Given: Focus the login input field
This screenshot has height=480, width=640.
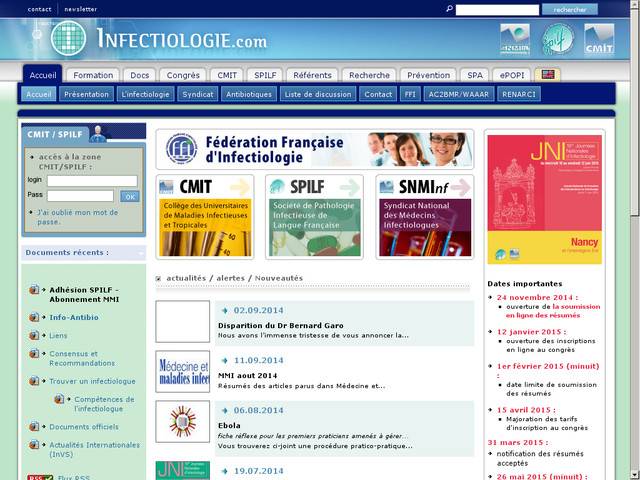Looking at the screenshot, I should 92,181.
